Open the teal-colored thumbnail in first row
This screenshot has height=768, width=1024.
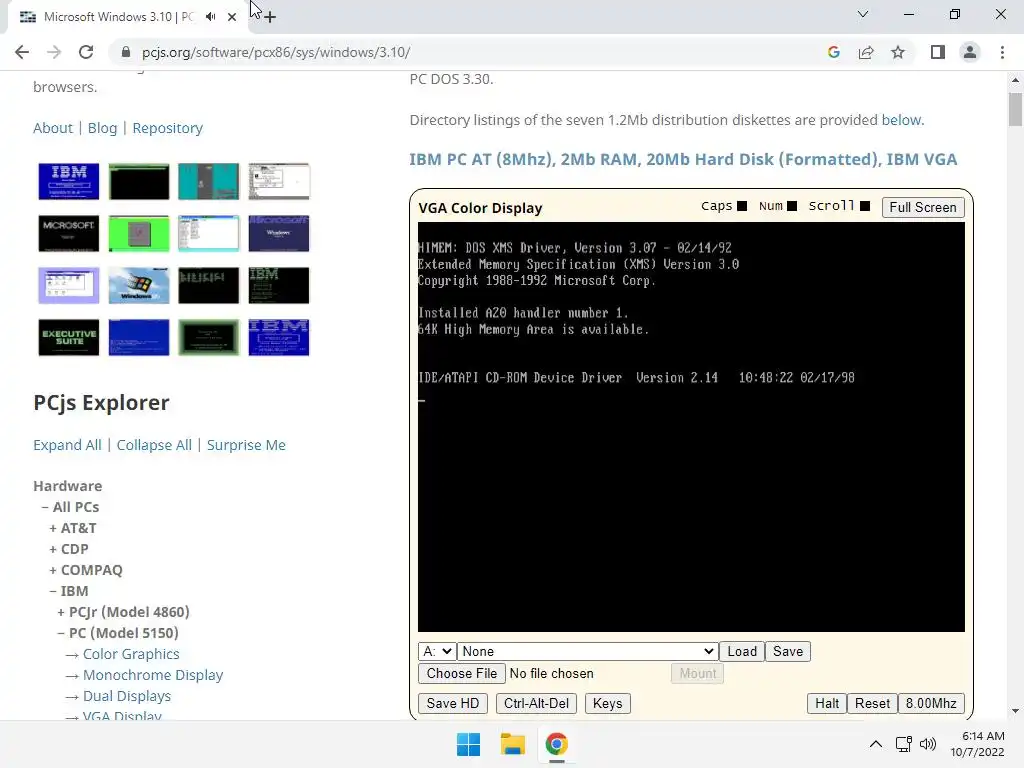[208, 181]
